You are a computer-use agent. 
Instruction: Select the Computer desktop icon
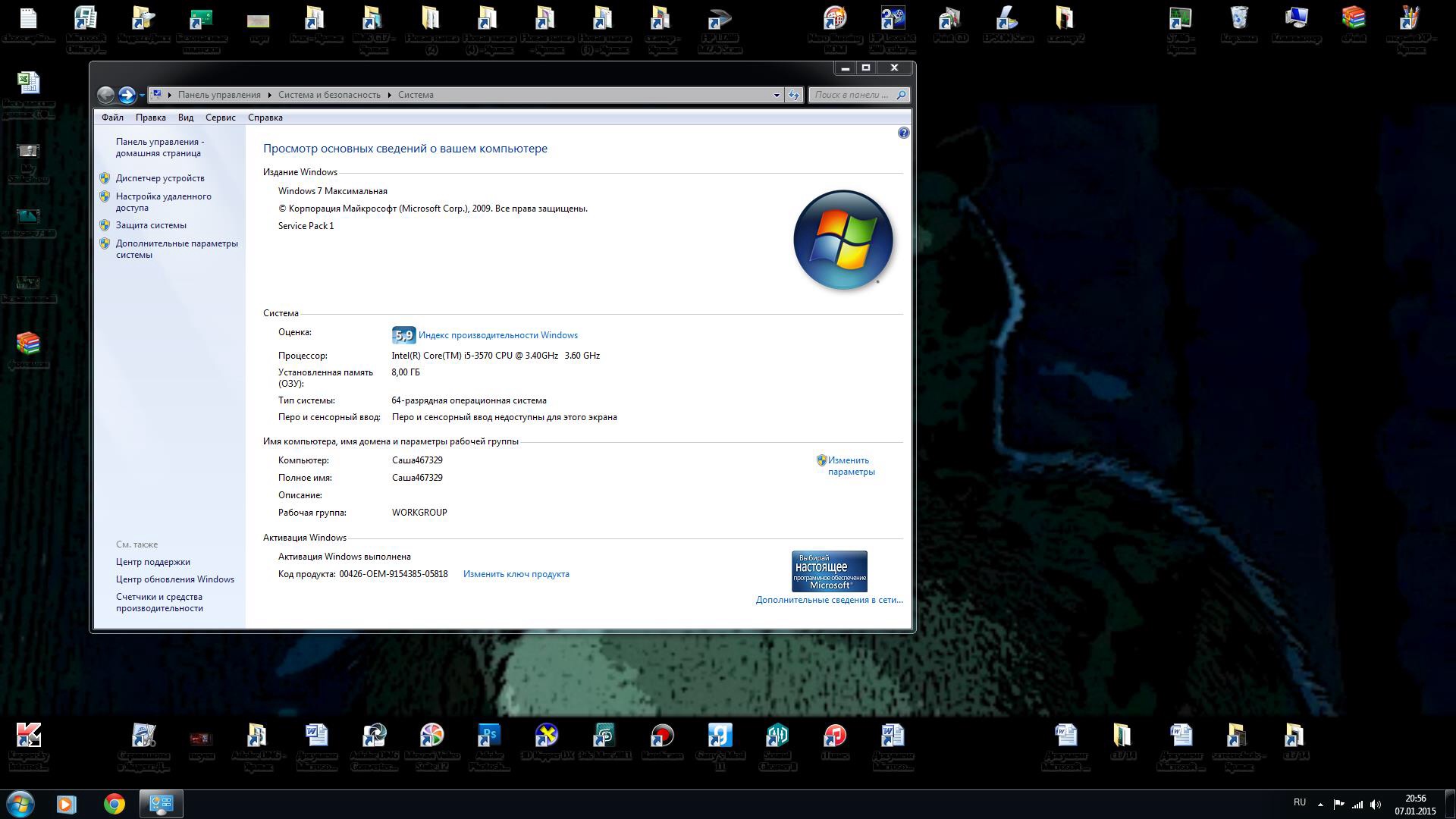point(1297,24)
